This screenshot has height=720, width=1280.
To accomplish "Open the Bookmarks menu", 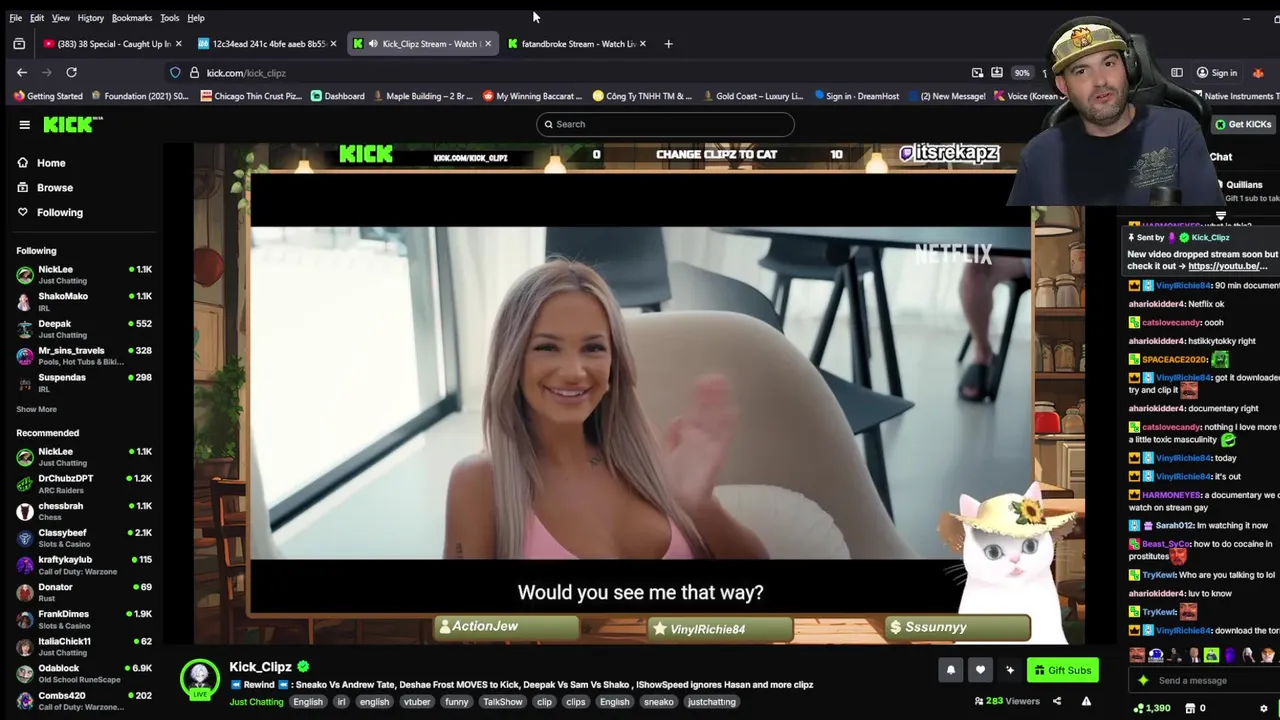I will click(132, 18).
